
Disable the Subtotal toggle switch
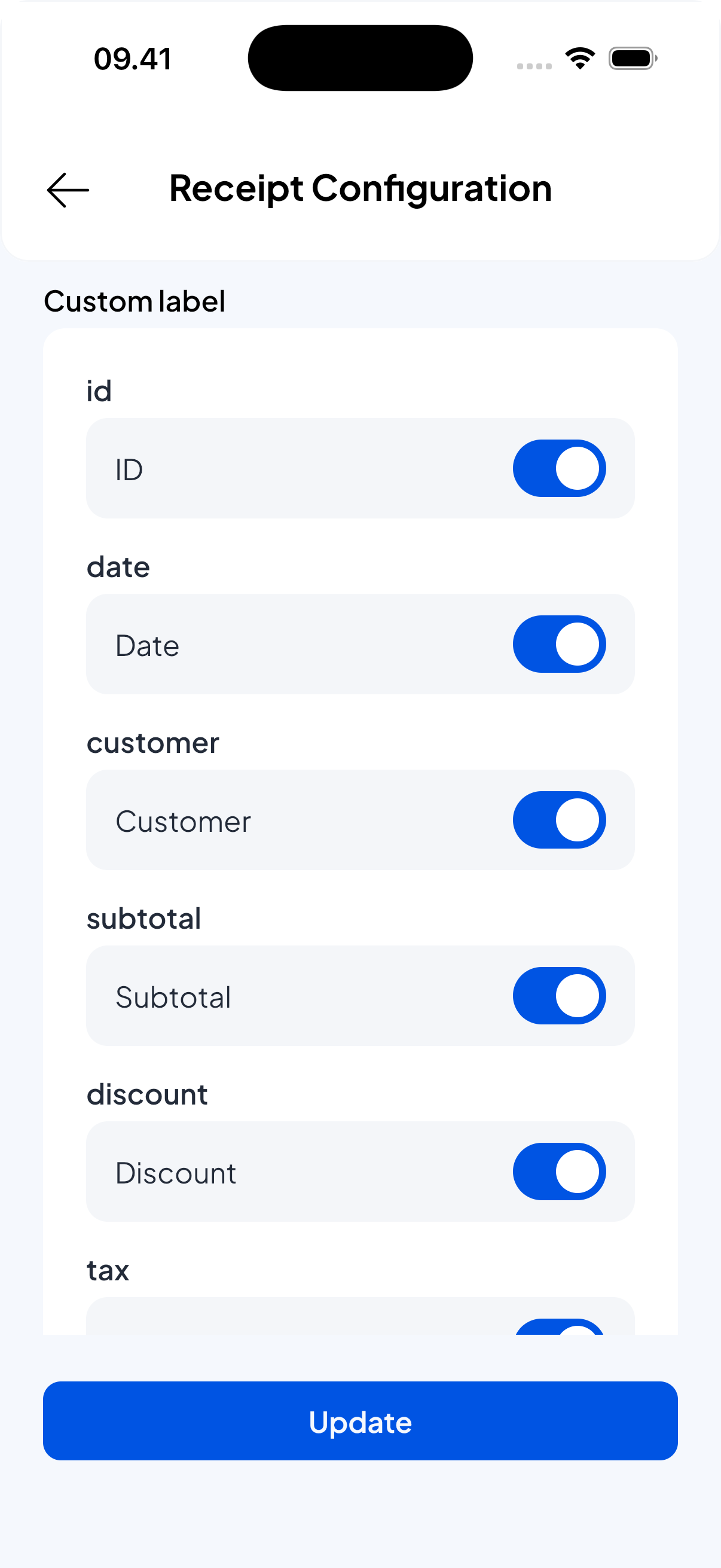coord(559,996)
